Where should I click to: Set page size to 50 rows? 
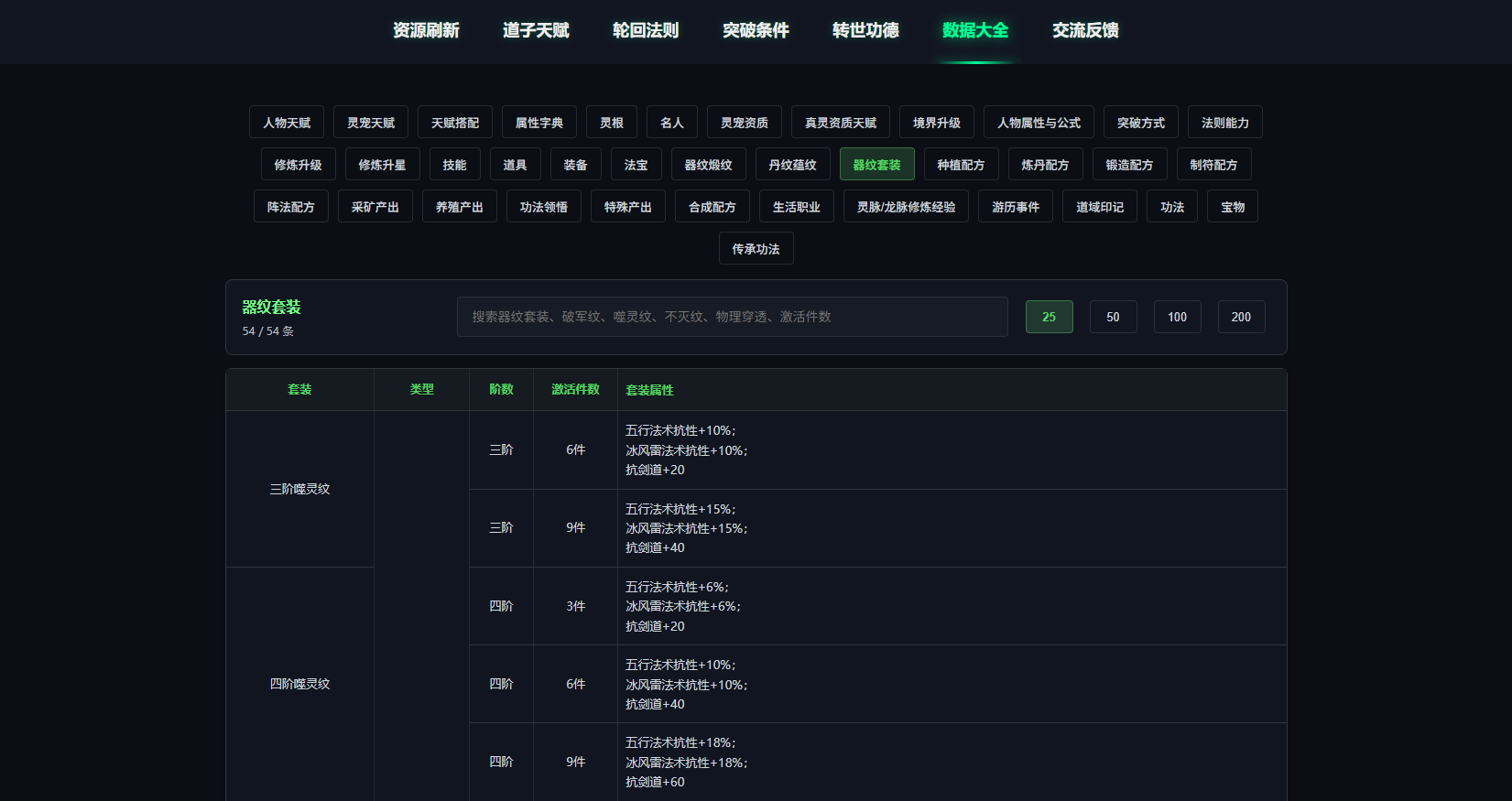1114,317
